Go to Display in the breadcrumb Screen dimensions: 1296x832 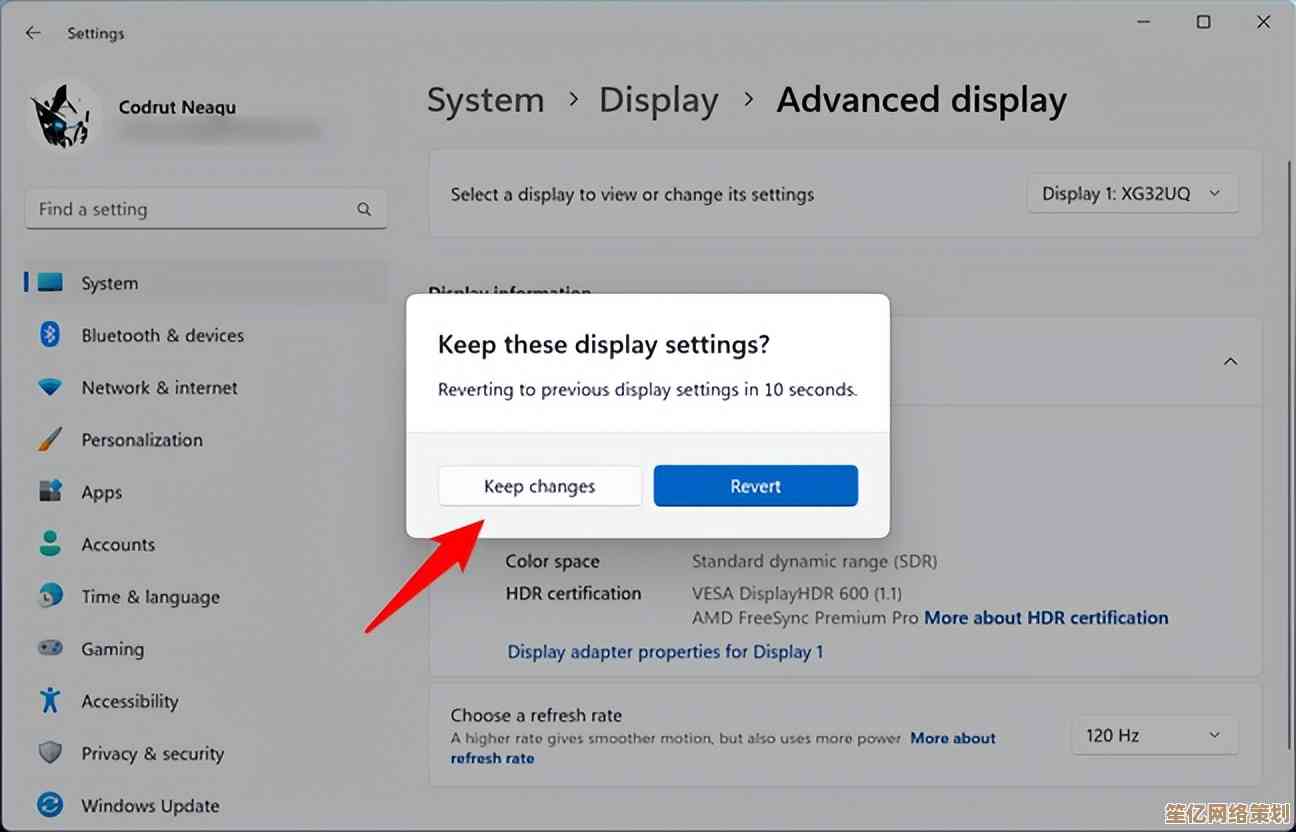pos(658,100)
